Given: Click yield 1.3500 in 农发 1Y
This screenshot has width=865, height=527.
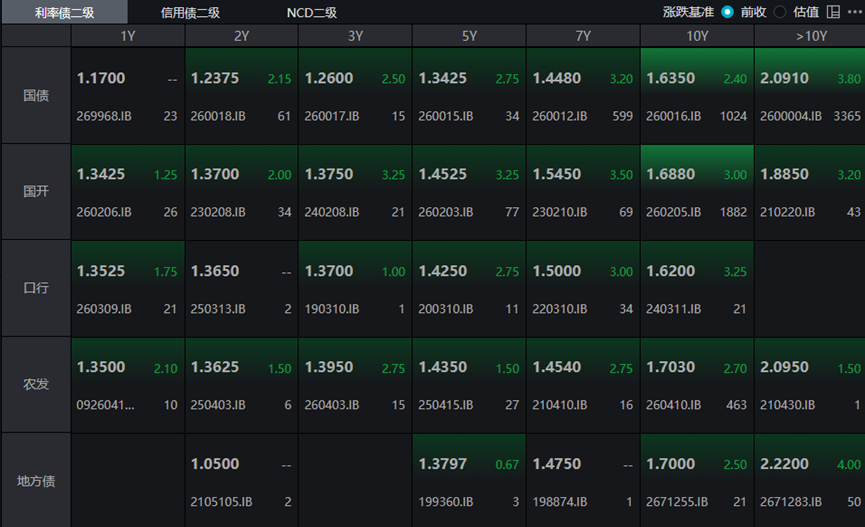Looking at the screenshot, I should pos(101,367).
